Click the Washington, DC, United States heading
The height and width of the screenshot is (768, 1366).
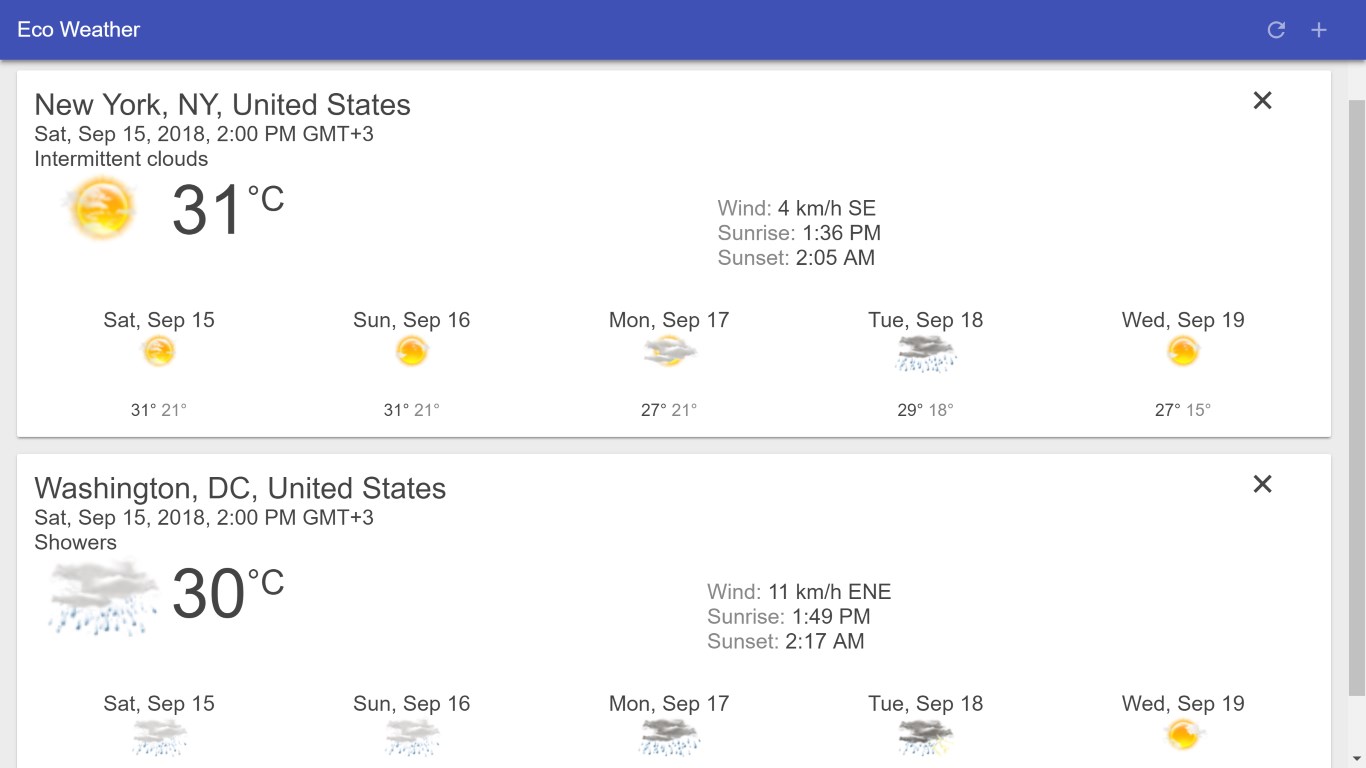(240, 489)
